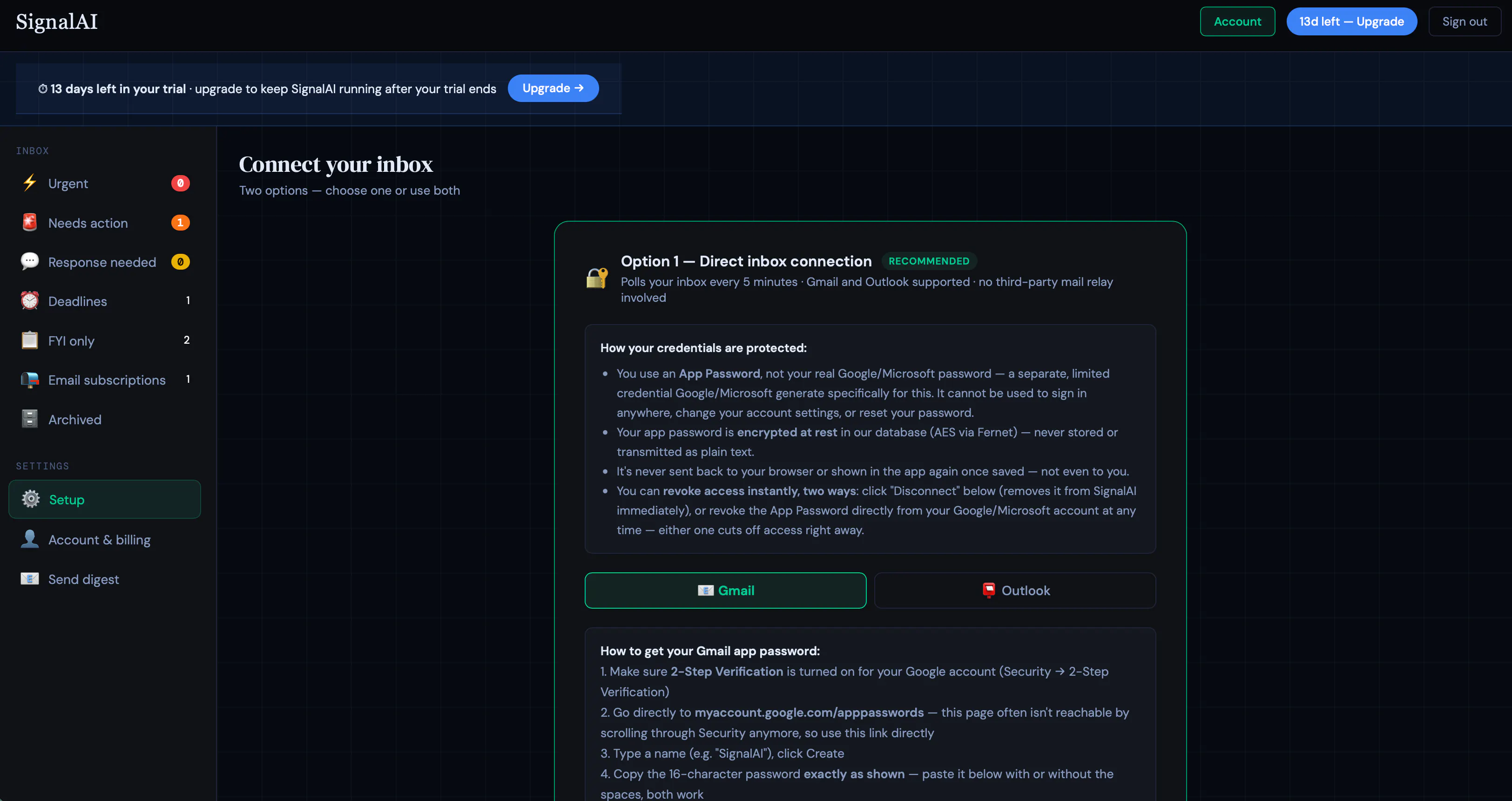The image size is (1512, 801).
Task: Click the yellow Response needed count badge
Action: coord(180,261)
